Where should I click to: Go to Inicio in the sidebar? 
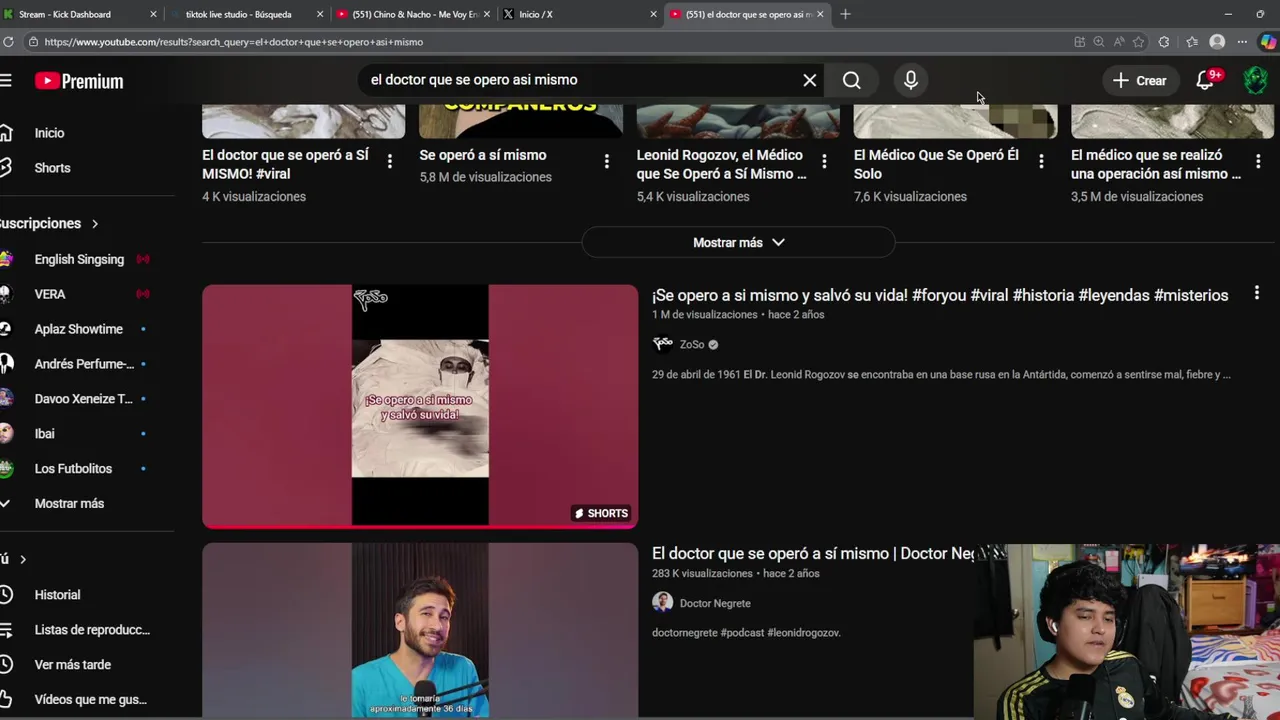click(49, 133)
